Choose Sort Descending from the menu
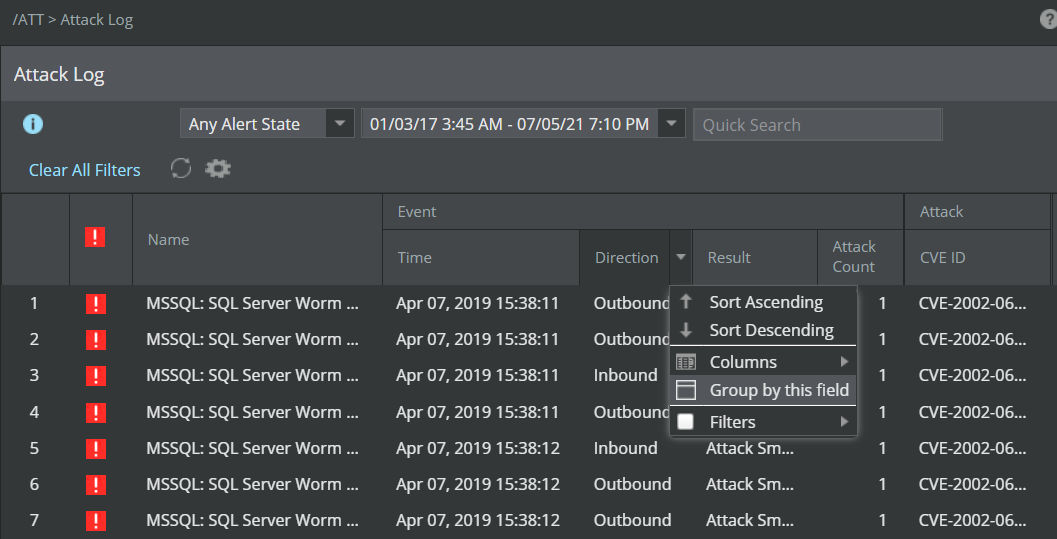Image resolution: width=1057 pixels, height=539 pixels. [x=763, y=330]
